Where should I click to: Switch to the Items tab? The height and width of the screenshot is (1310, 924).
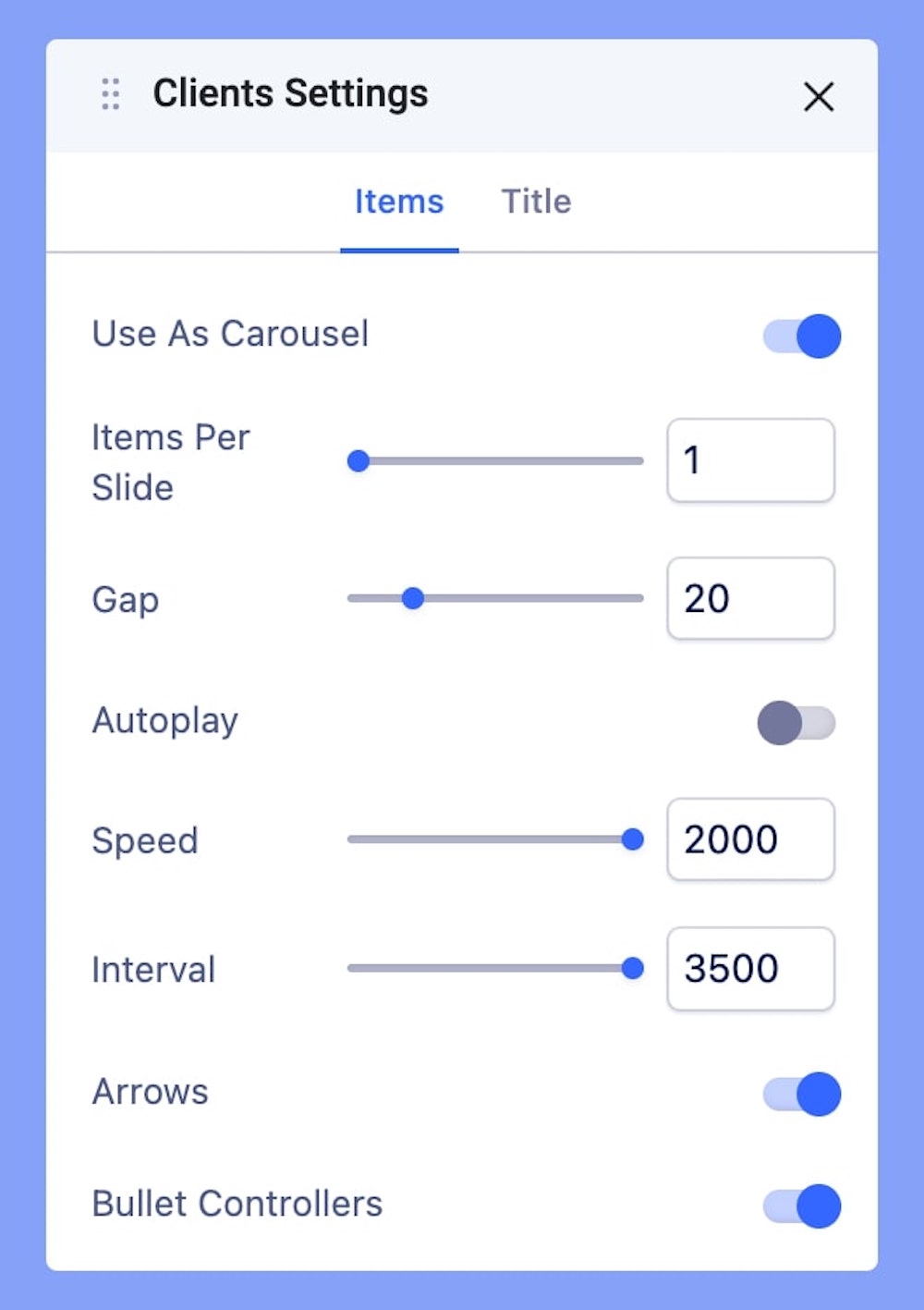click(x=399, y=202)
